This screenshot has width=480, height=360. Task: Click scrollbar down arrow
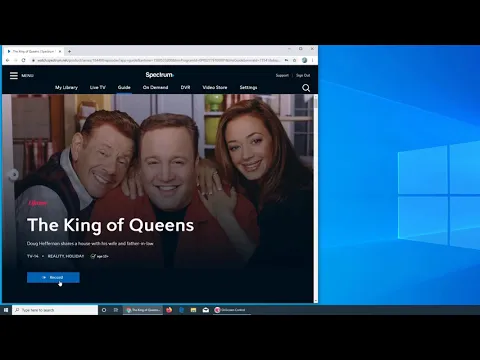[x=316, y=301]
